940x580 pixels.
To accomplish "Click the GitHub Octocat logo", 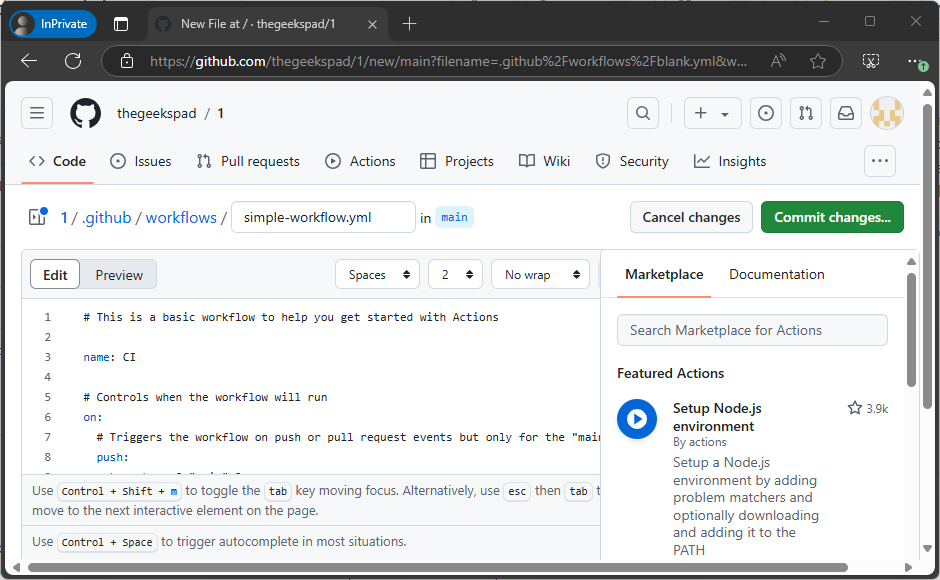I will click(x=85, y=113).
